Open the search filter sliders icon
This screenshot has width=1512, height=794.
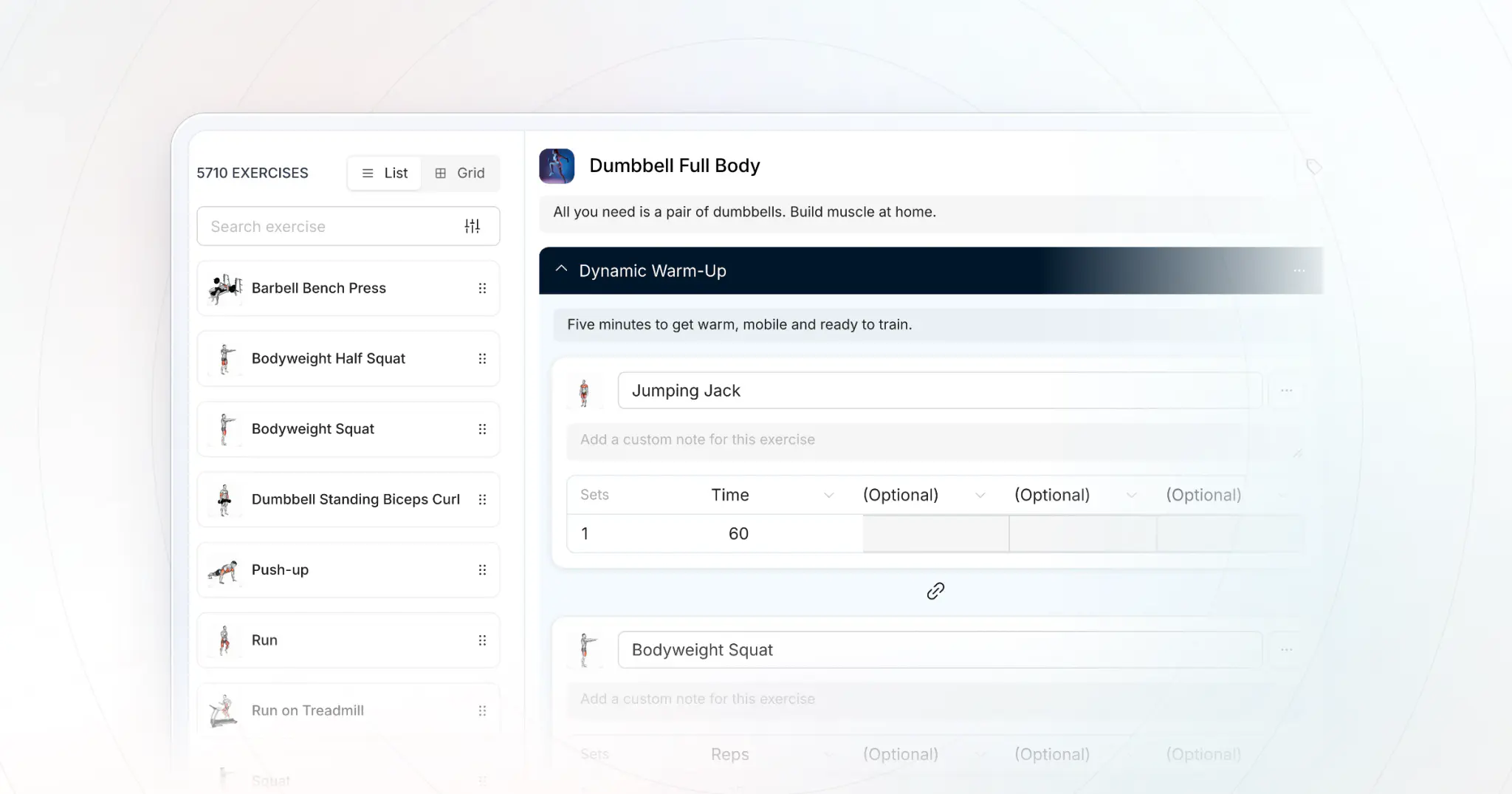(x=472, y=226)
